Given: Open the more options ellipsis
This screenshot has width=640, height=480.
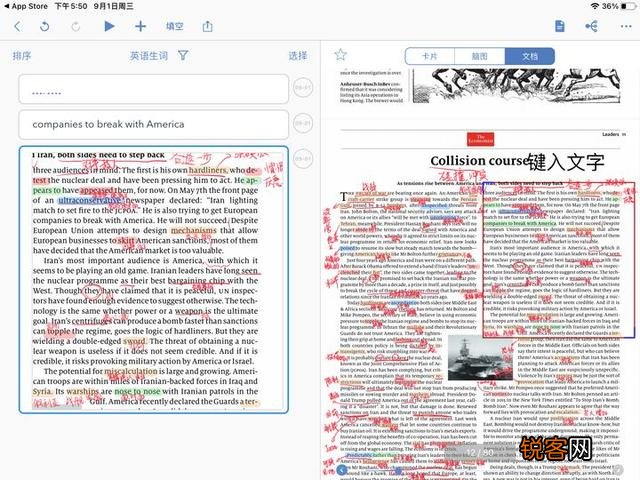Looking at the screenshot, I should coord(626,27).
